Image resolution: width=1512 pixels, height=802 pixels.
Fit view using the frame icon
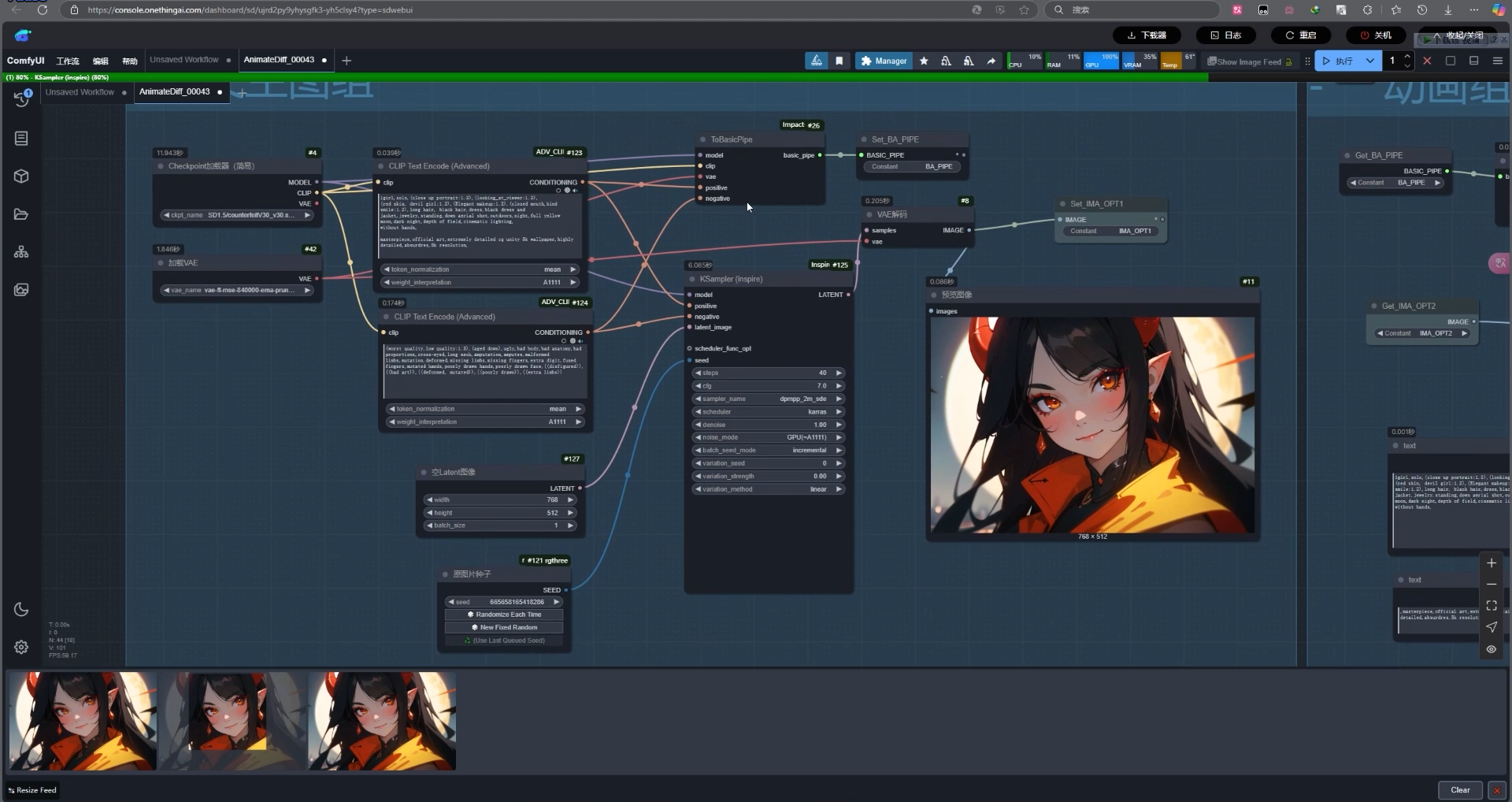tap(1492, 606)
